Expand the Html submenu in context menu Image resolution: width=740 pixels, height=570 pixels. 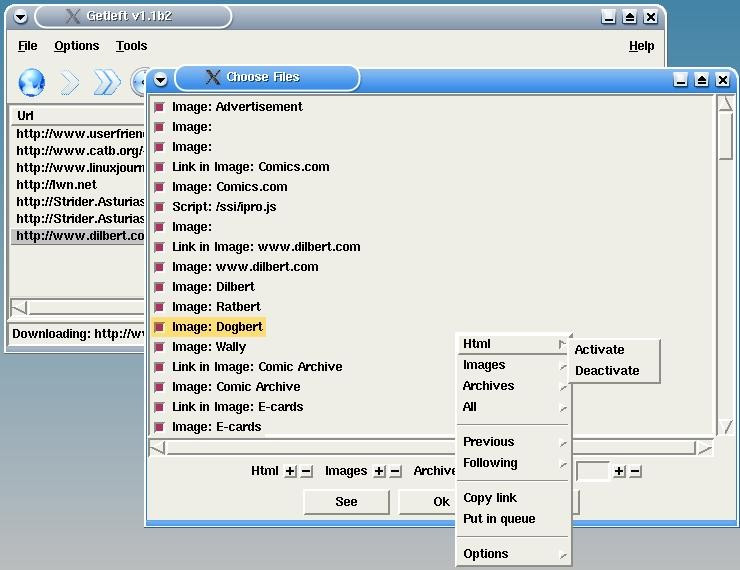(513, 344)
